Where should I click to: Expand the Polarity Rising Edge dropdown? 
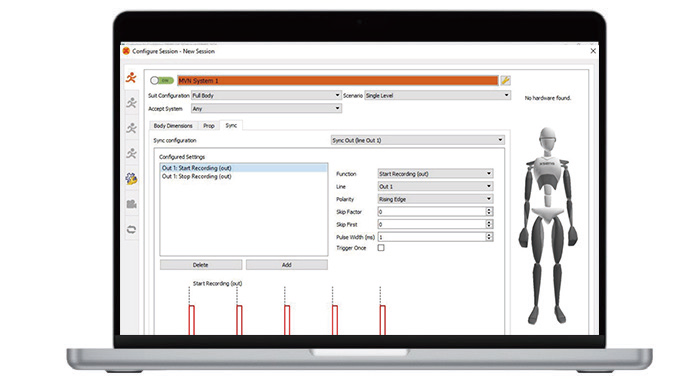coord(435,199)
